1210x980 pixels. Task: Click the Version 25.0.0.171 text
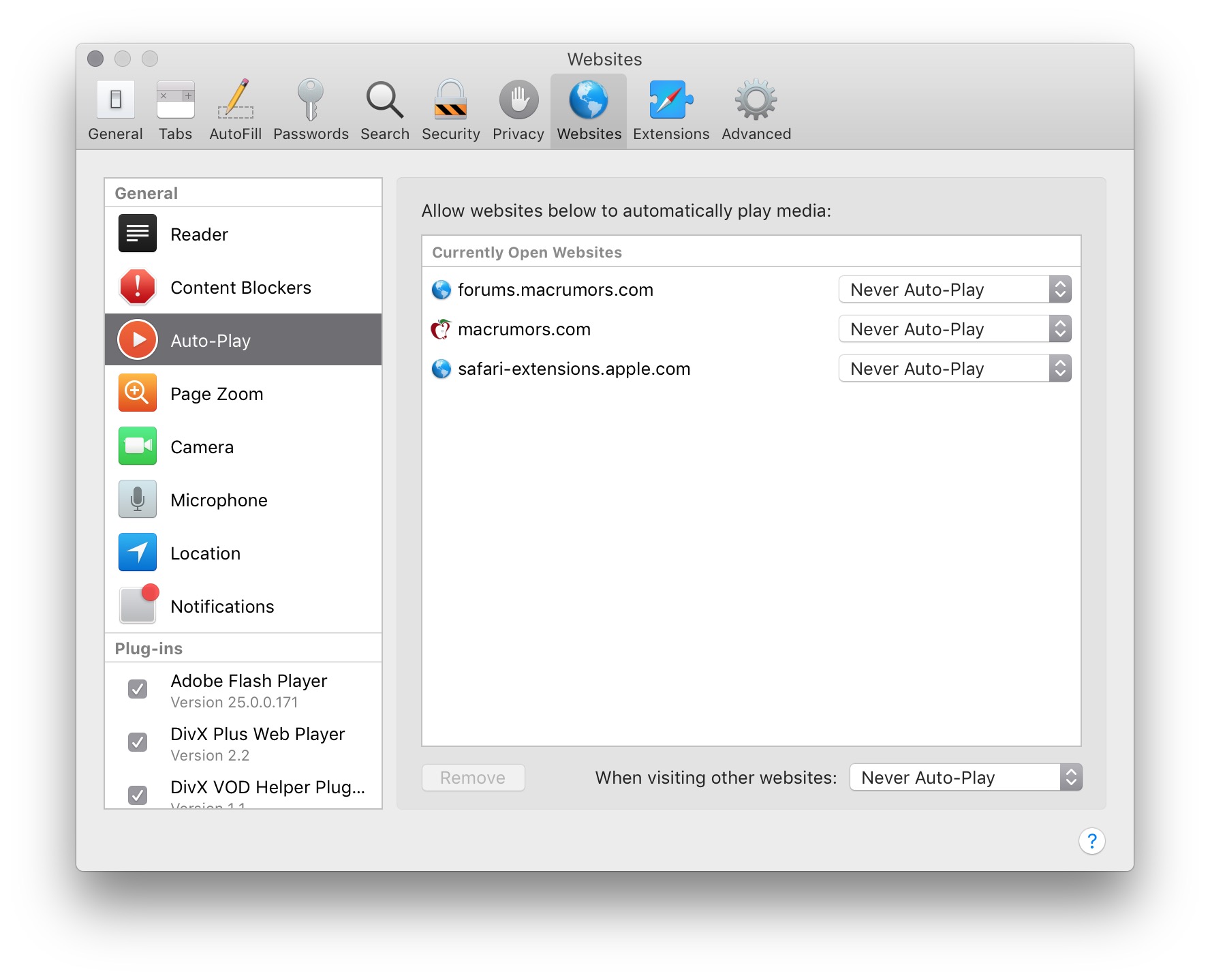tap(234, 702)
